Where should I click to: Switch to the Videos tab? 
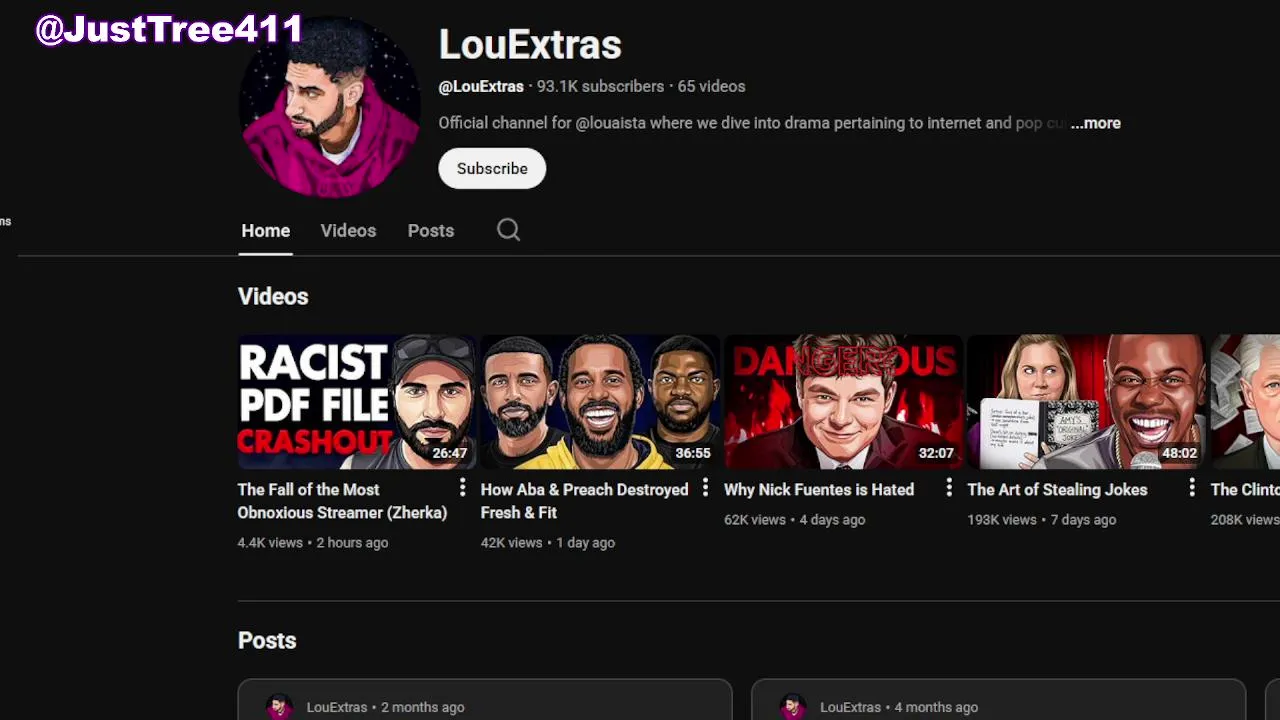pos(348,230)
